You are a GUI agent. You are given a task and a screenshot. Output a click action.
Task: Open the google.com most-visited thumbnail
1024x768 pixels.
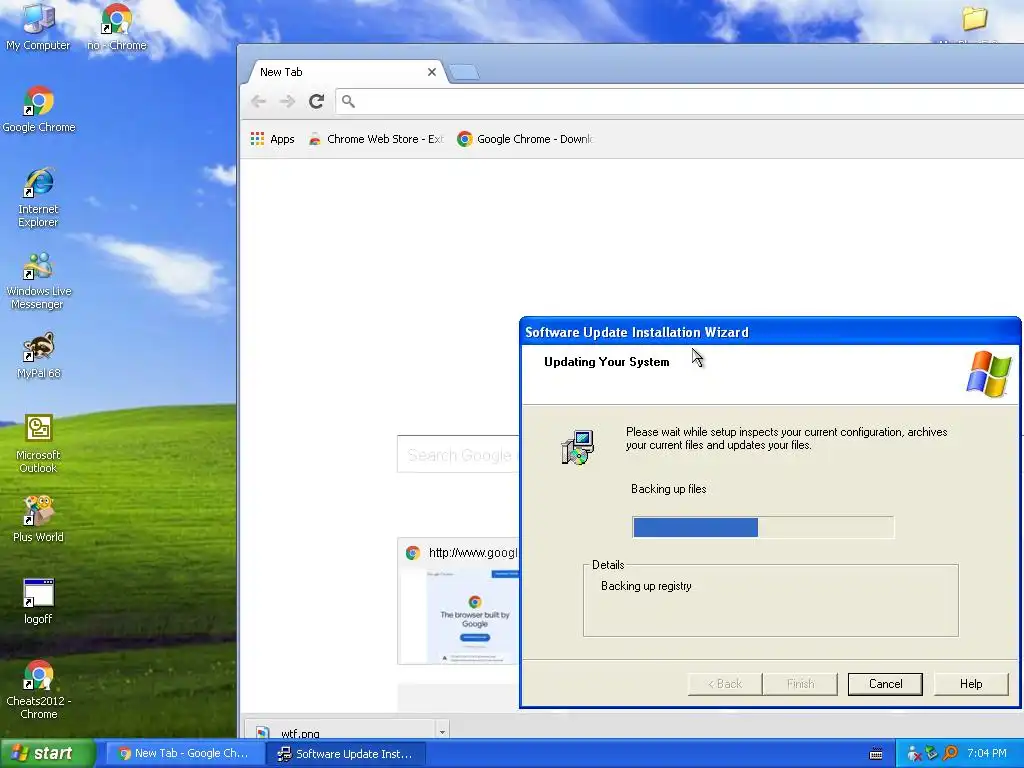pos(458,601)
